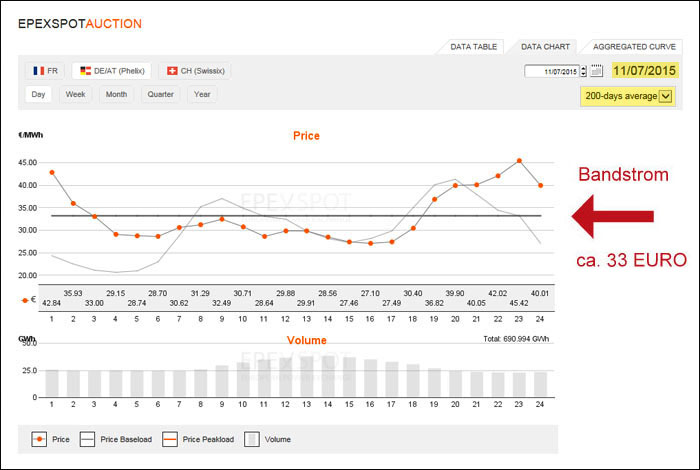The image size is (700, 470).
Task: Switch to Month view
Action: click(x=117, y=95)
